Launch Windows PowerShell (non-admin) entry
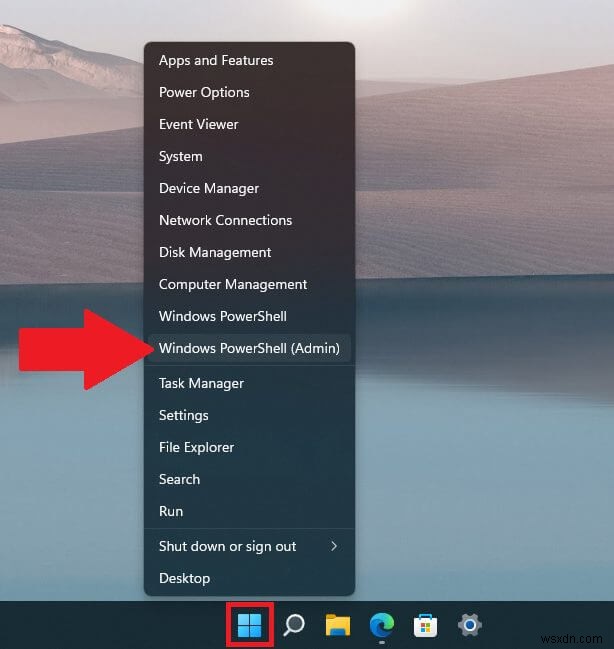This screenshot has width=614, height=649. [249, 316]
